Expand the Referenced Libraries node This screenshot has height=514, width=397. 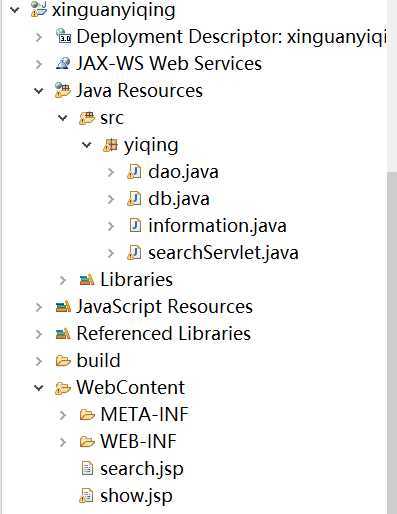[x=39, y=334]
